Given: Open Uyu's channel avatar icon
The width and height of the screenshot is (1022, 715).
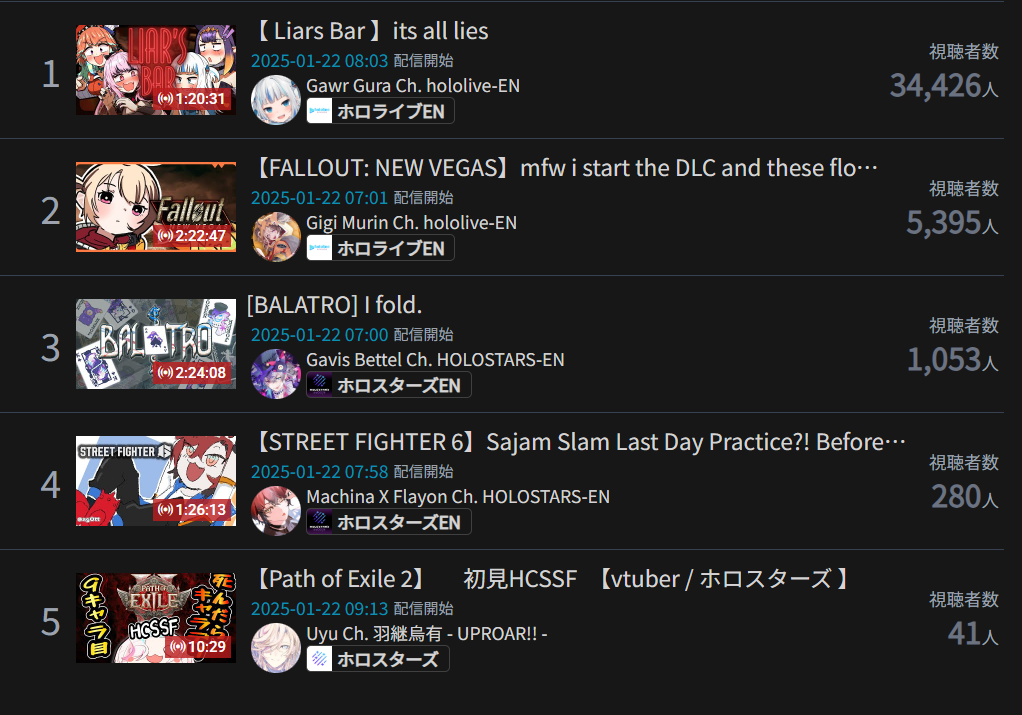Looking at the screenshot, I should pyautogui.click(x=276, y=647).
